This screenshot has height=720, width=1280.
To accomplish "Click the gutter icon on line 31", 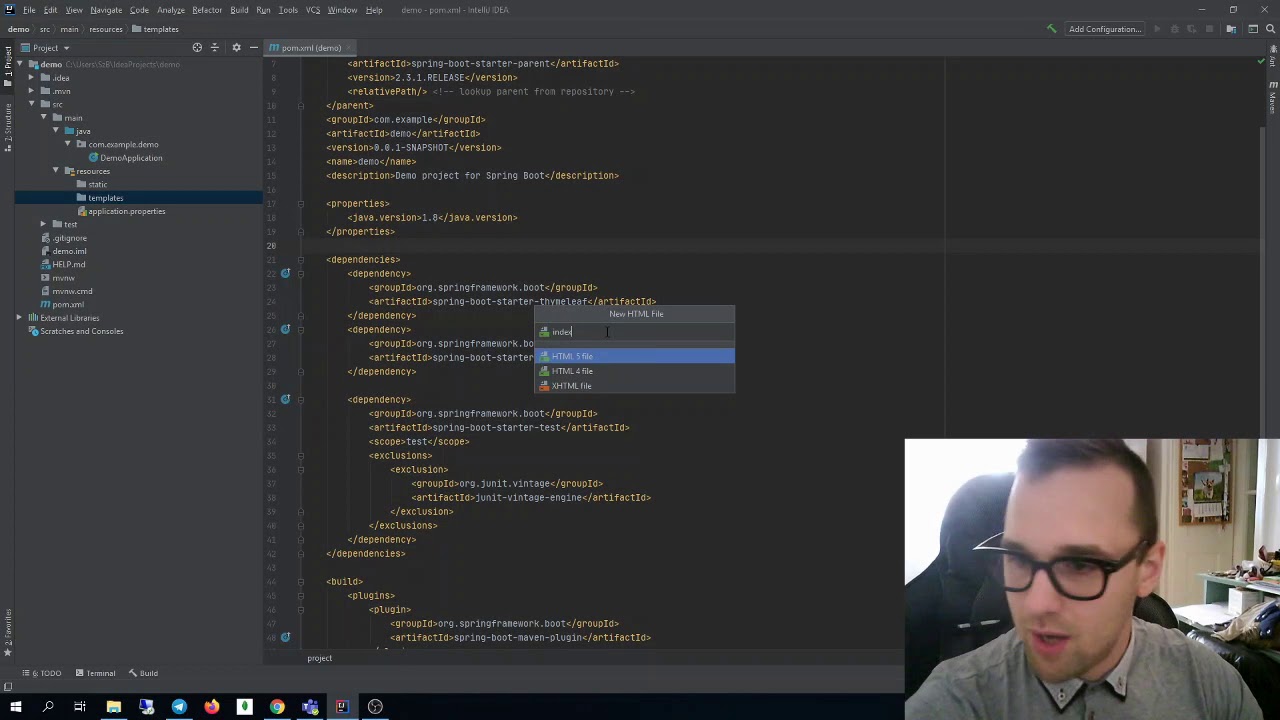I will point(285,399).
